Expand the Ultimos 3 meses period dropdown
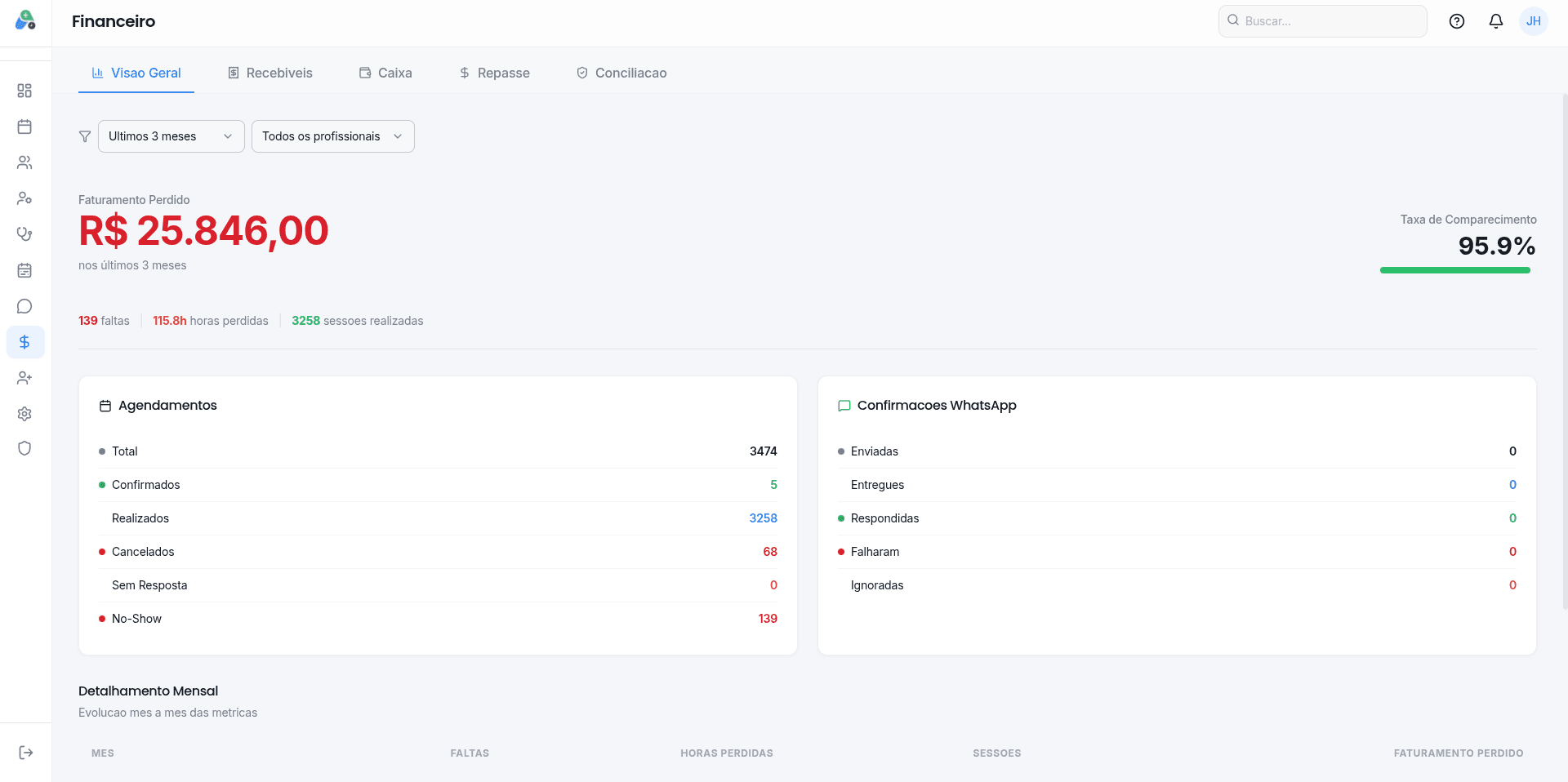Screen dimensions: 1568x782 point(171,136)
